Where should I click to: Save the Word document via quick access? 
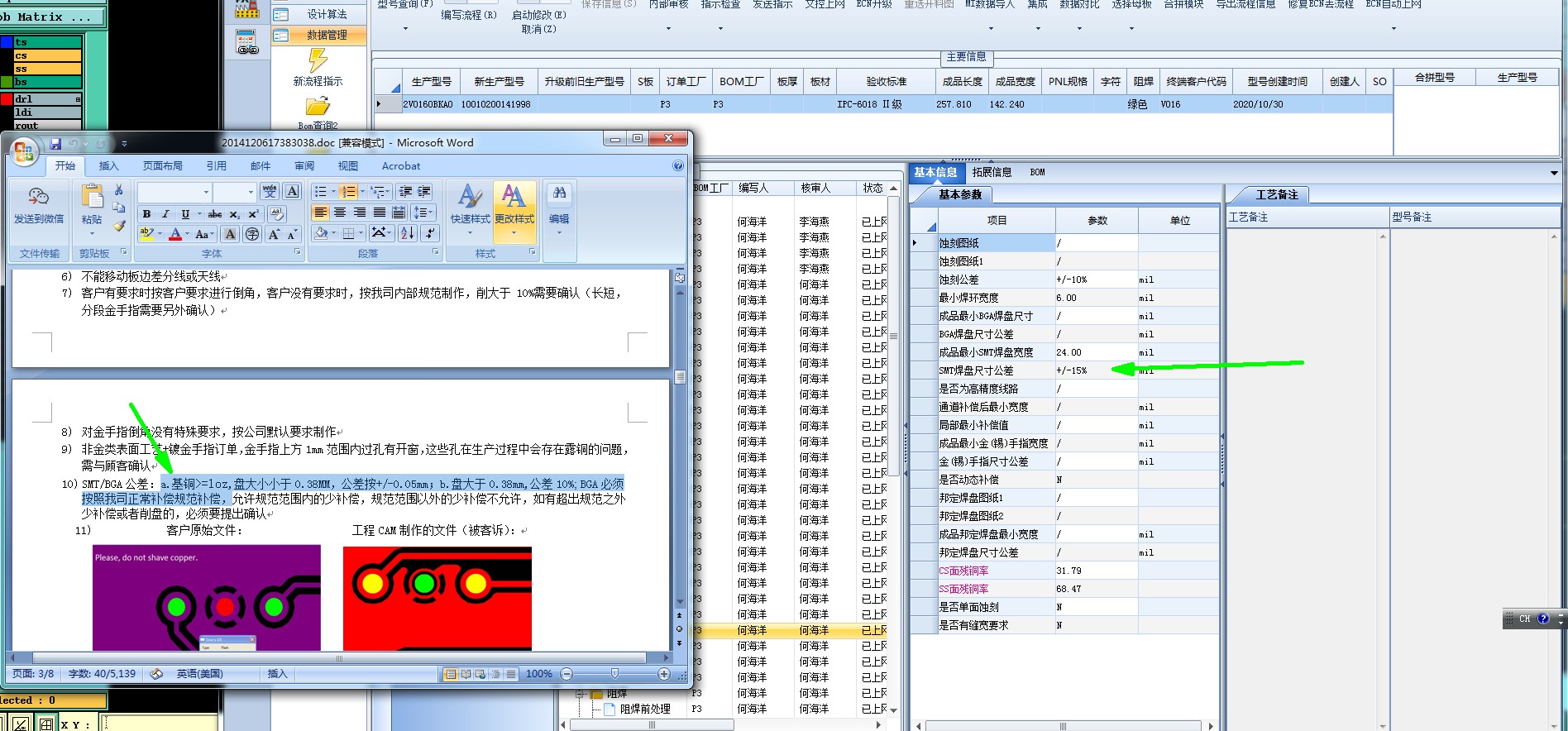pyautogui.click(x=55, y=143)
